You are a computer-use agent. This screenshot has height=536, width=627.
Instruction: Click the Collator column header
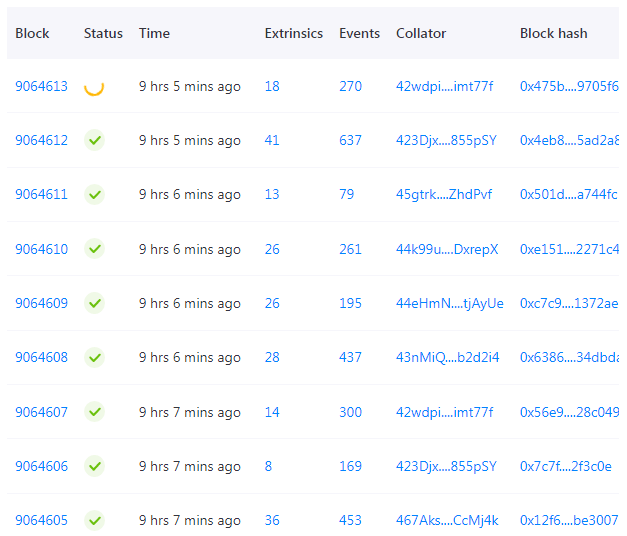421,33
